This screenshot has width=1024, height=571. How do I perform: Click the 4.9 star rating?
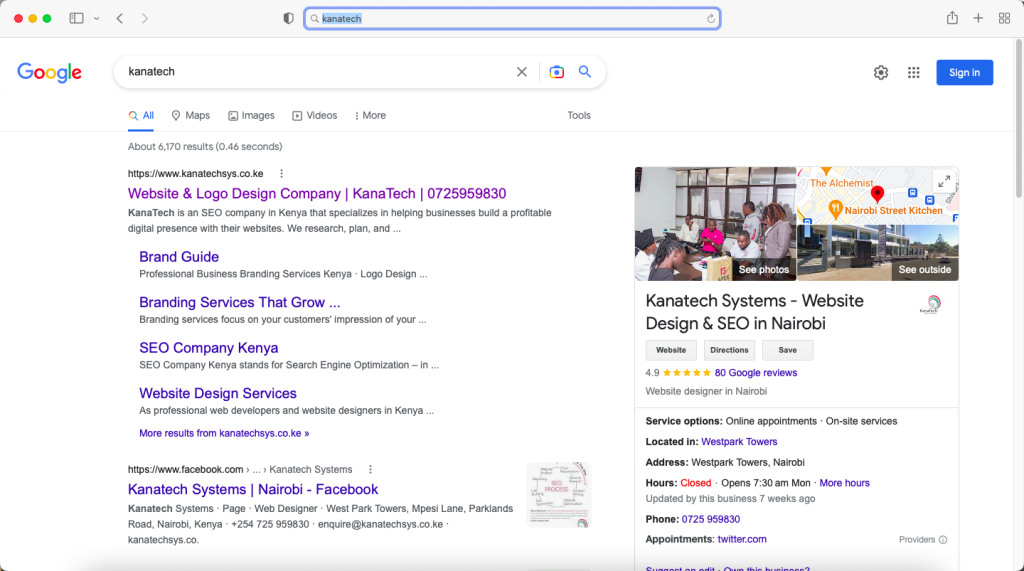(x=678, y=373)
